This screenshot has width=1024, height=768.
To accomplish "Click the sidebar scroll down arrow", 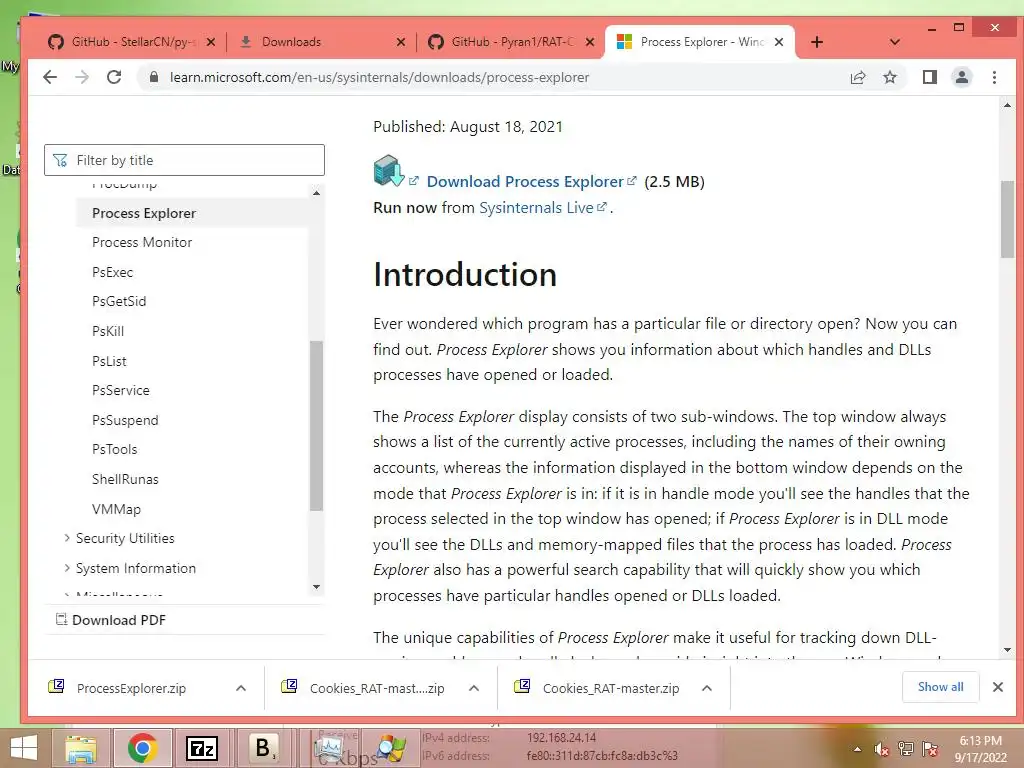I will click(316, 587).
